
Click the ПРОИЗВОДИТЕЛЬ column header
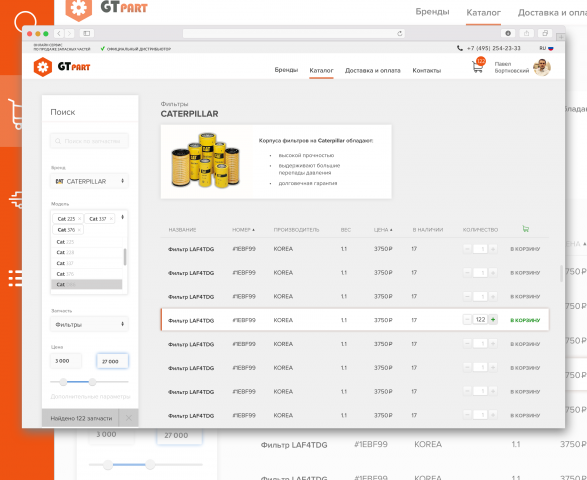[x=296, y=230]
